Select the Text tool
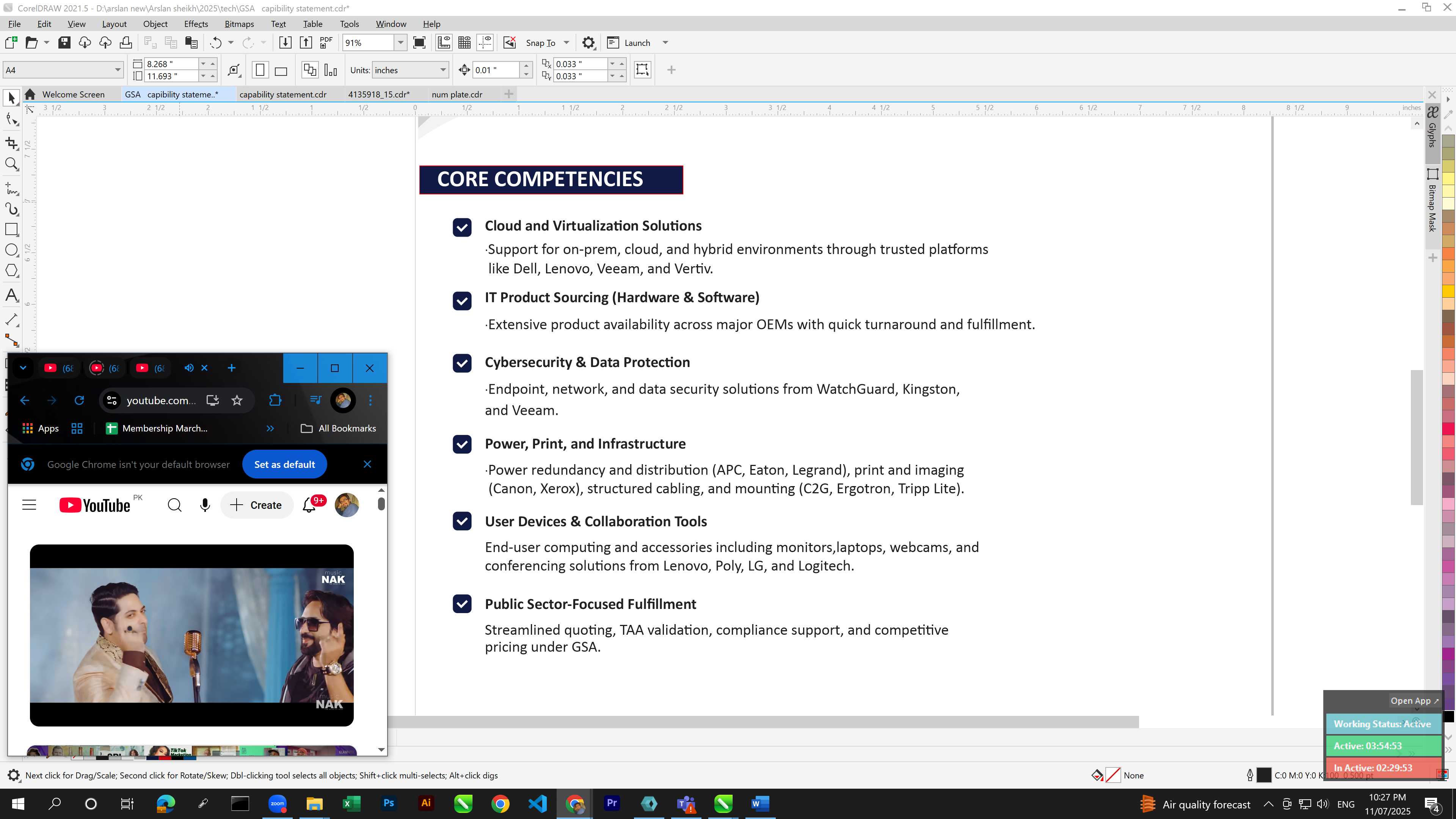 (x=11, y=295)
